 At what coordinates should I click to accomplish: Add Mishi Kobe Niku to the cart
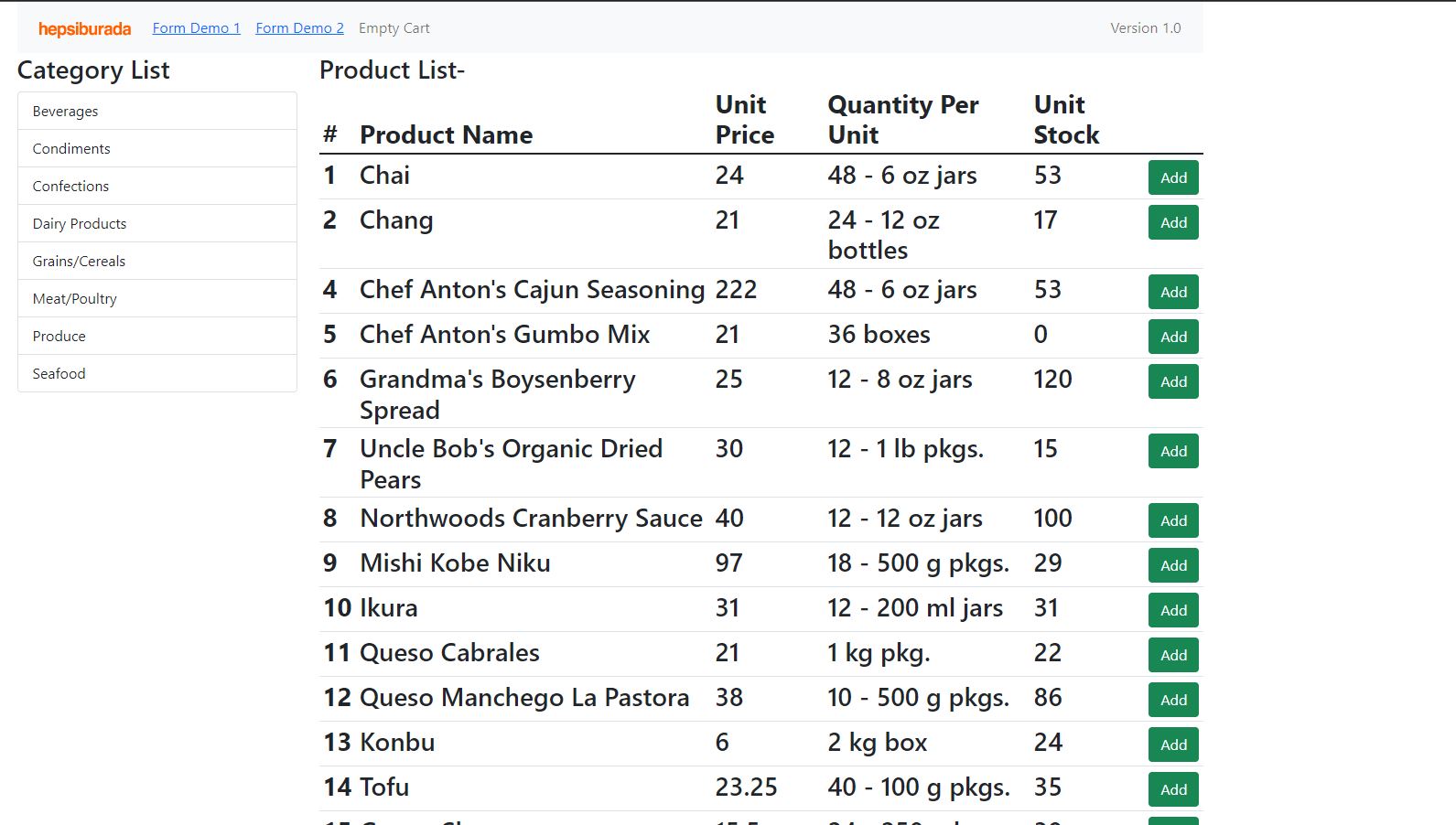pos(1172,565)
